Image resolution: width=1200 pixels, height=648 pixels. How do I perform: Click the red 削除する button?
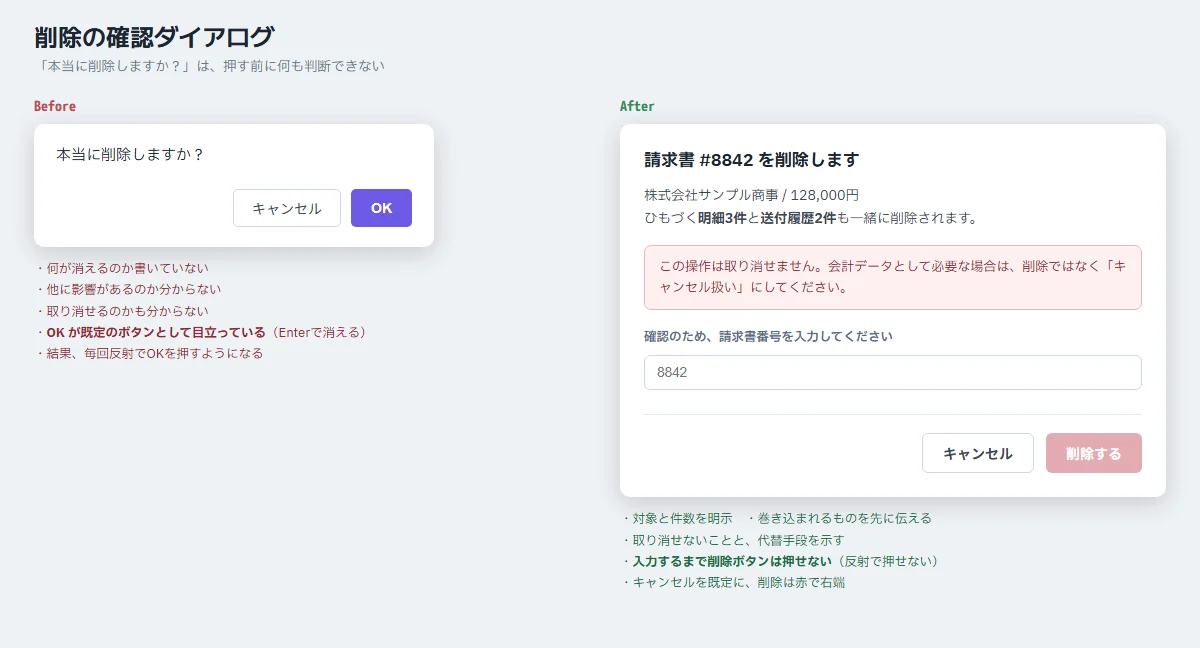coord(1094,453)
